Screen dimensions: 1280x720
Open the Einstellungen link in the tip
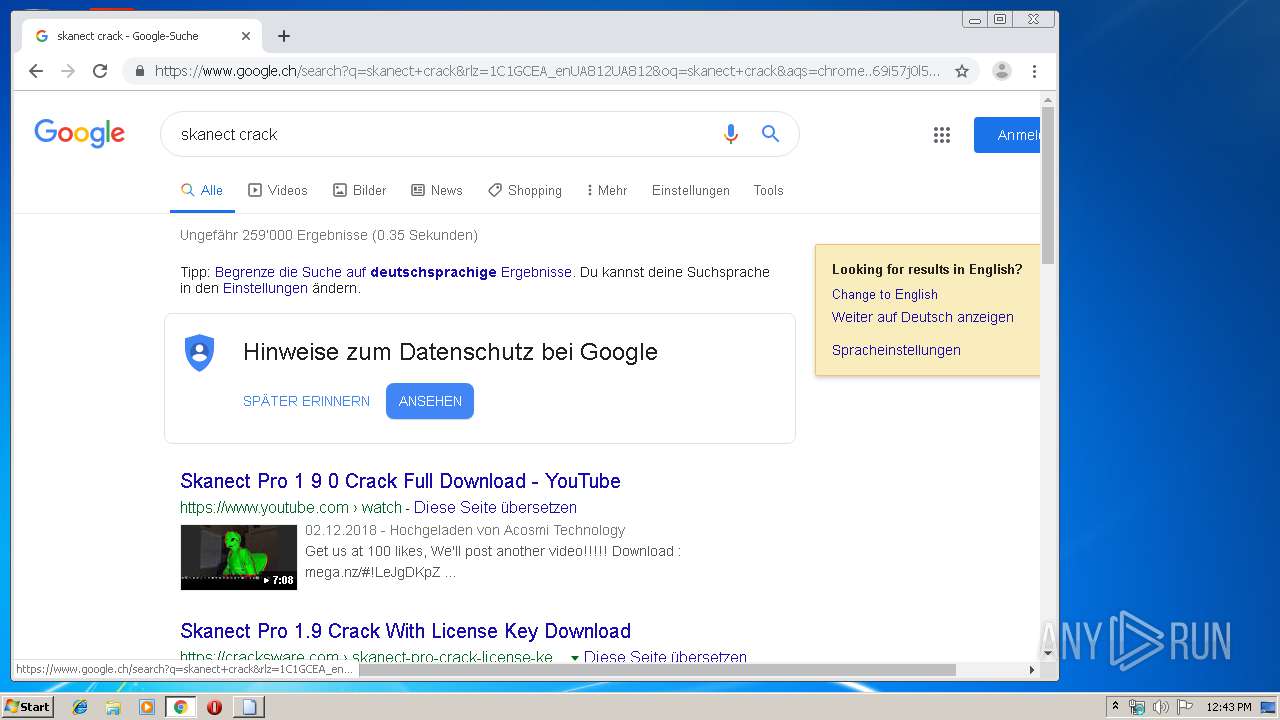(x=265, y=288)
